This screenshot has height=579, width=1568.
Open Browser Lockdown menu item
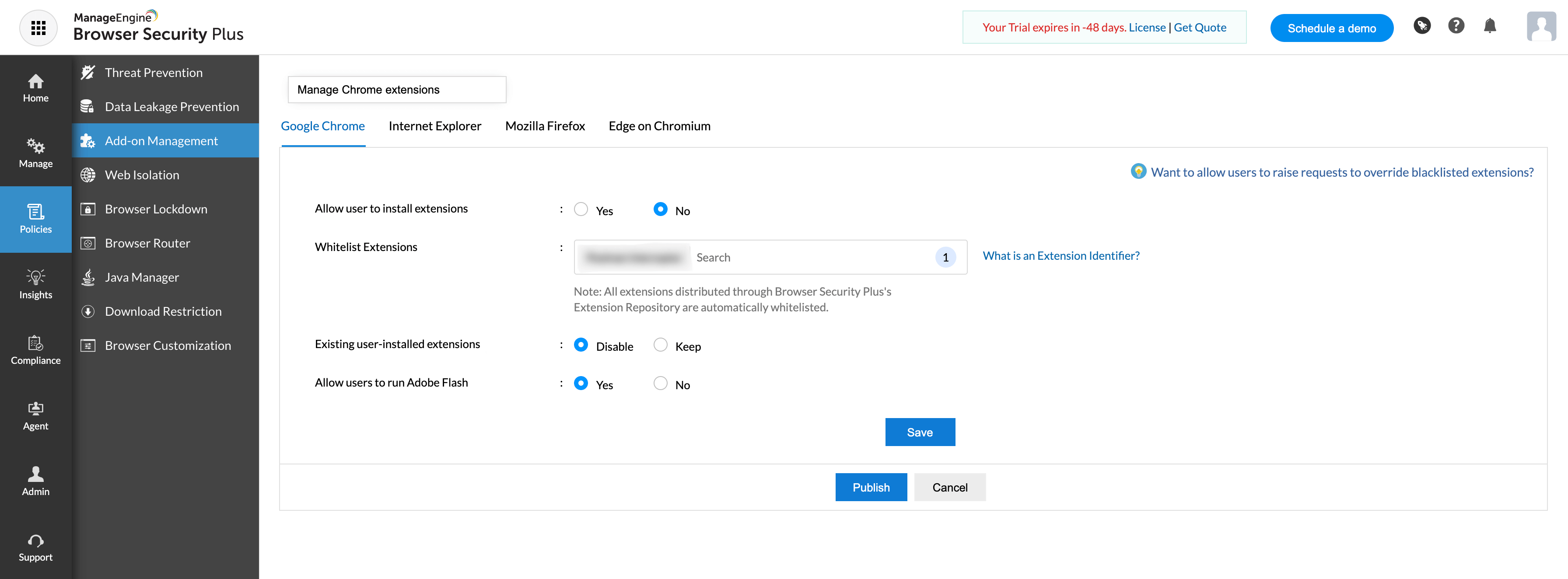(x=156, y=209)
